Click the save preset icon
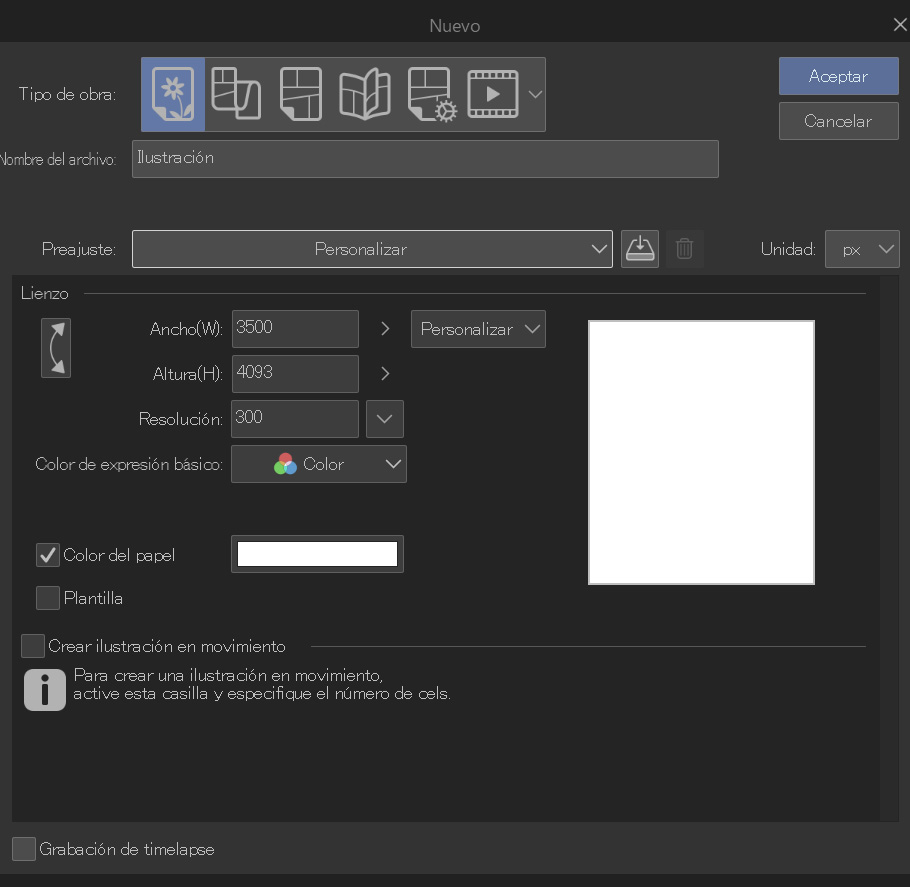This screenshot has height=887, width=910. [640, 249]
